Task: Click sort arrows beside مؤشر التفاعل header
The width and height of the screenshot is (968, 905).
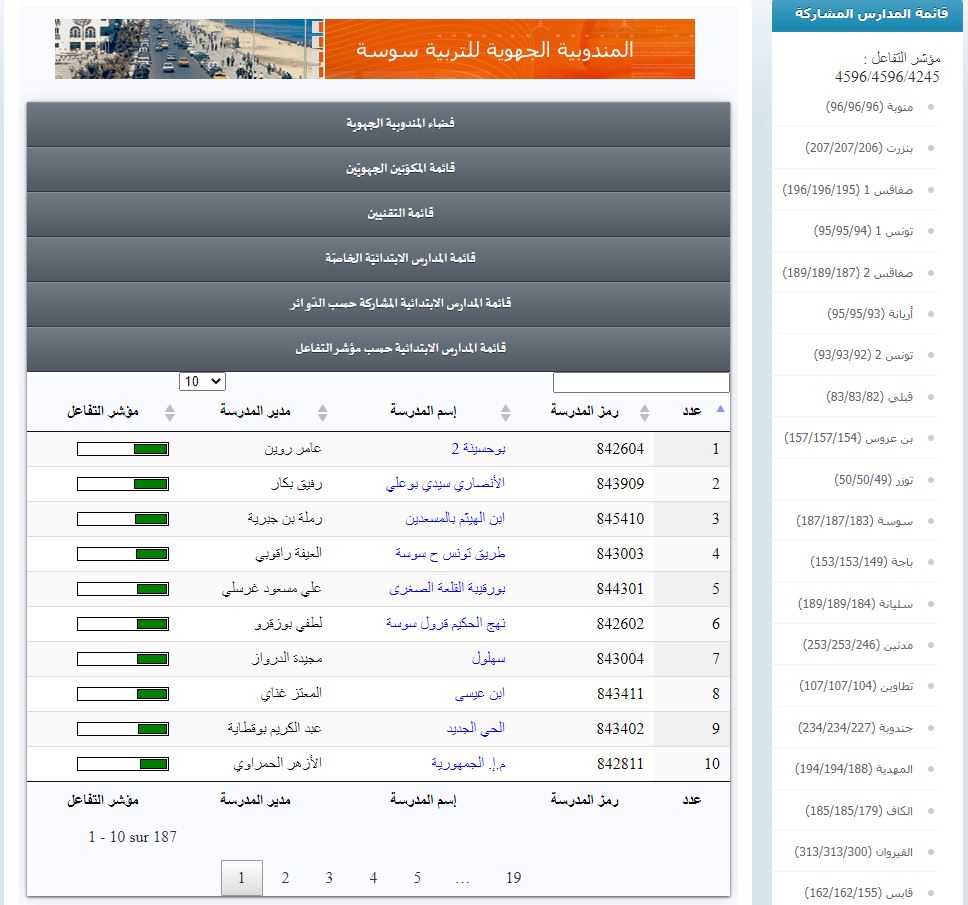Action: (170, 413)
